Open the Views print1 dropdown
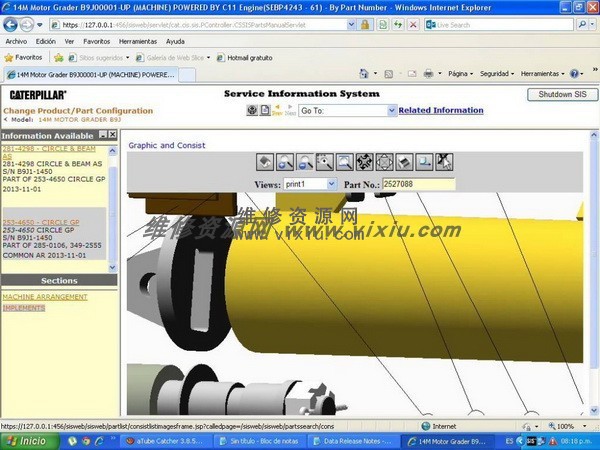The image size is (600, 450). pyautogui.click(x=310, y=184)
